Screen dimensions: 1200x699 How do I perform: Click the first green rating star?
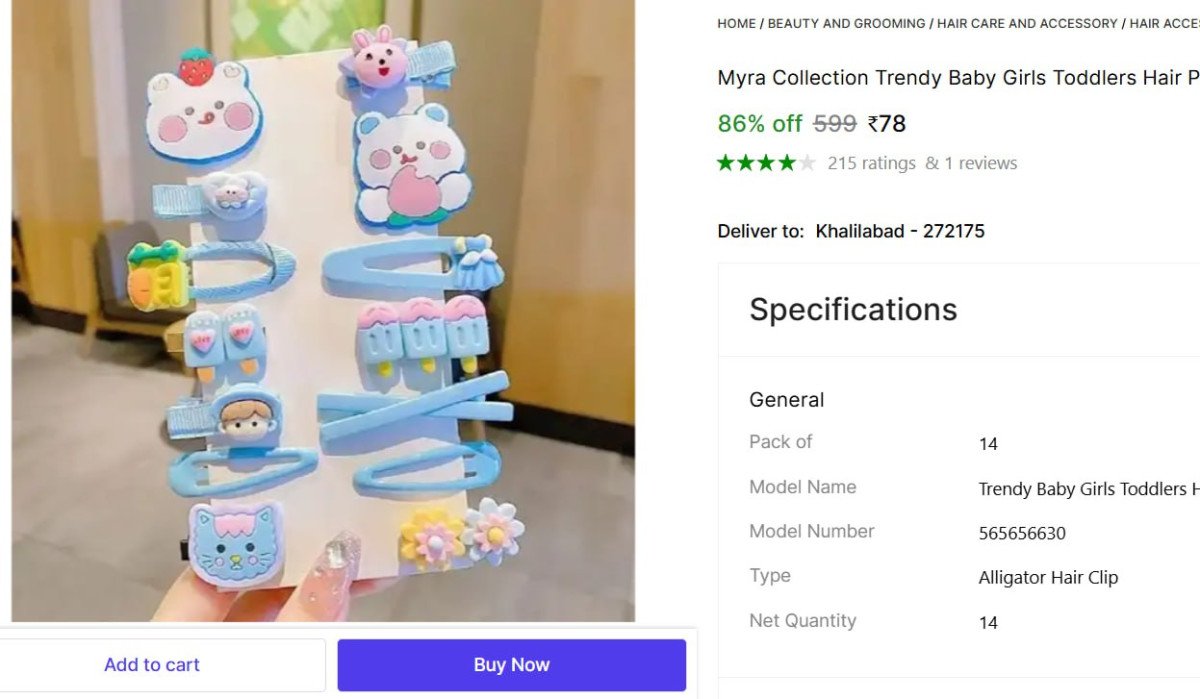(x=726, y=163)
